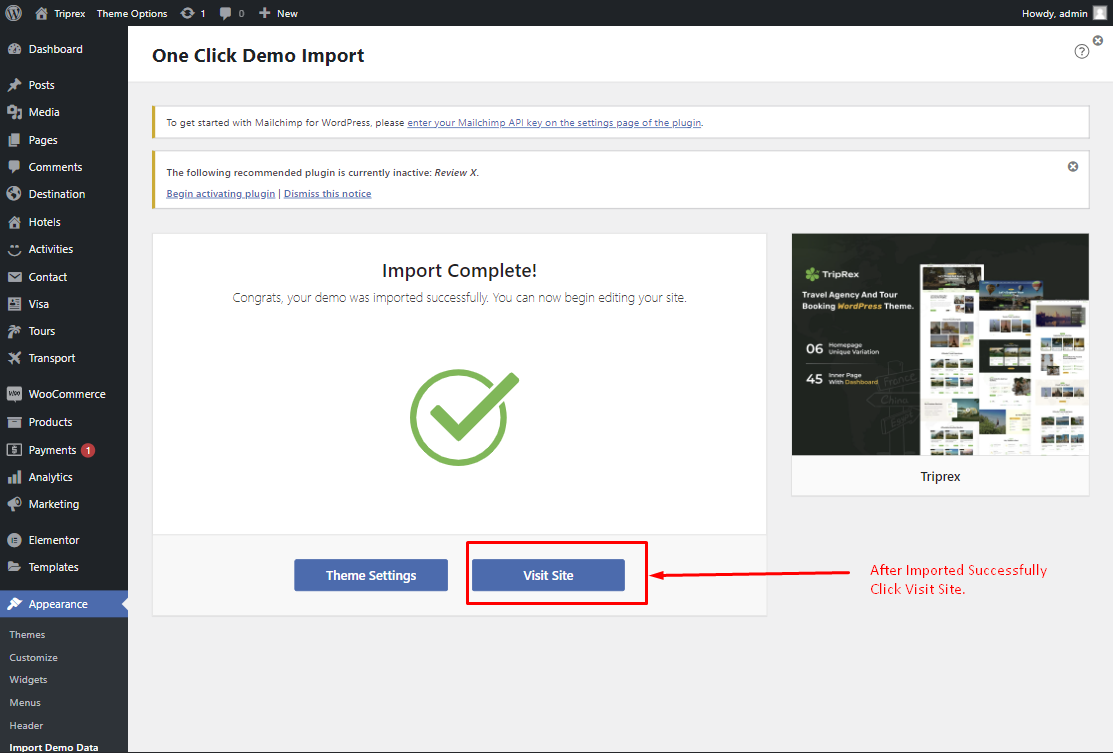This screenshot has height=753, width=1113.
Task: Click the Elementor logo icon
Action: 14,540
